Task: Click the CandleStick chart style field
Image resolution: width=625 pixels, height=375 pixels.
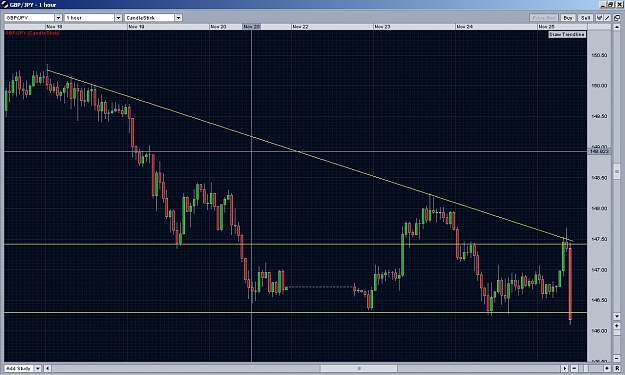Action: coord(149,18)
